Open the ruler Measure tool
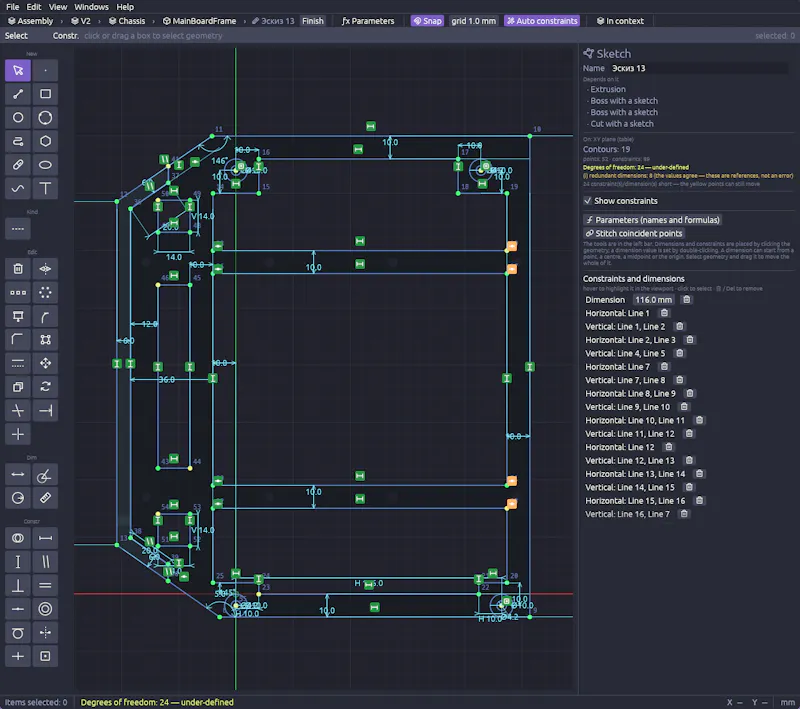This screenshot has width=800, height=709. [45, 498]
